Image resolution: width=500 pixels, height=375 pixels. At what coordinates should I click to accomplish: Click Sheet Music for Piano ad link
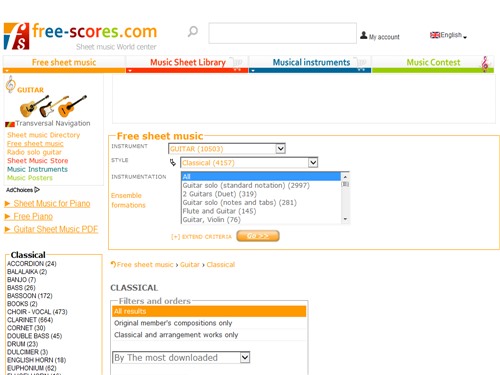coord(47,204)
